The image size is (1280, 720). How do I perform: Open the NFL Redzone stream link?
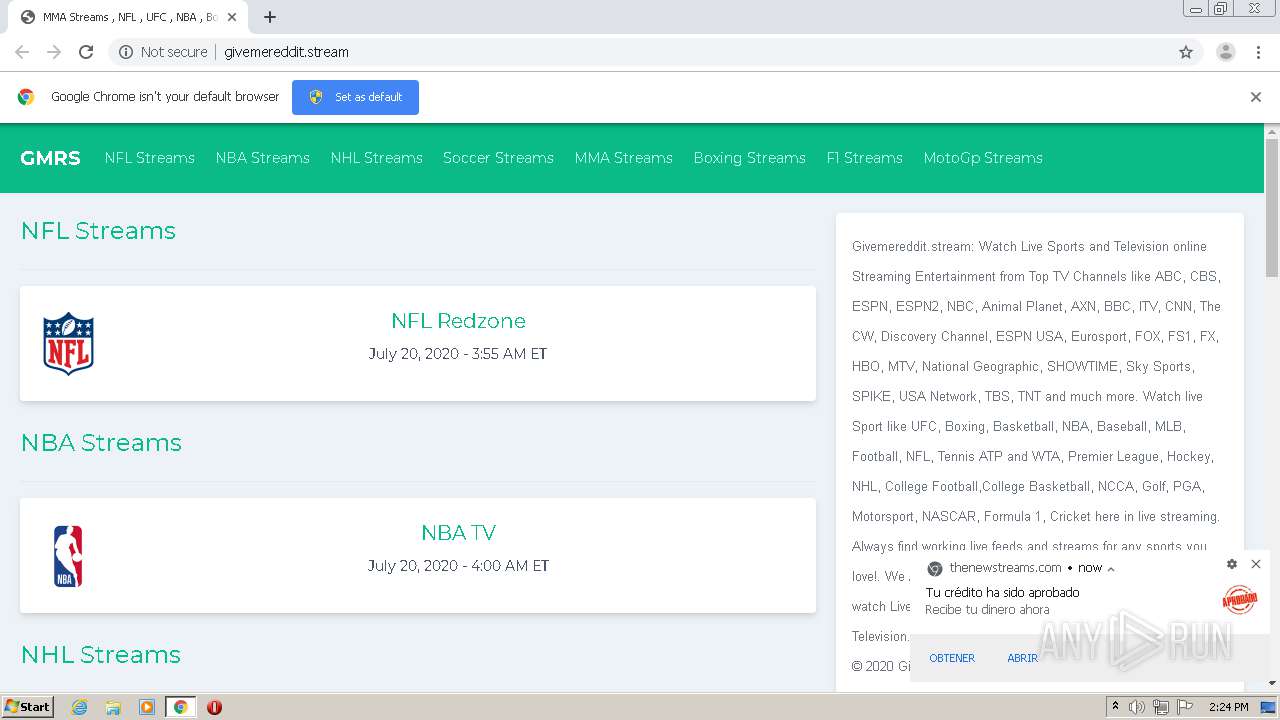click(458, 321)
